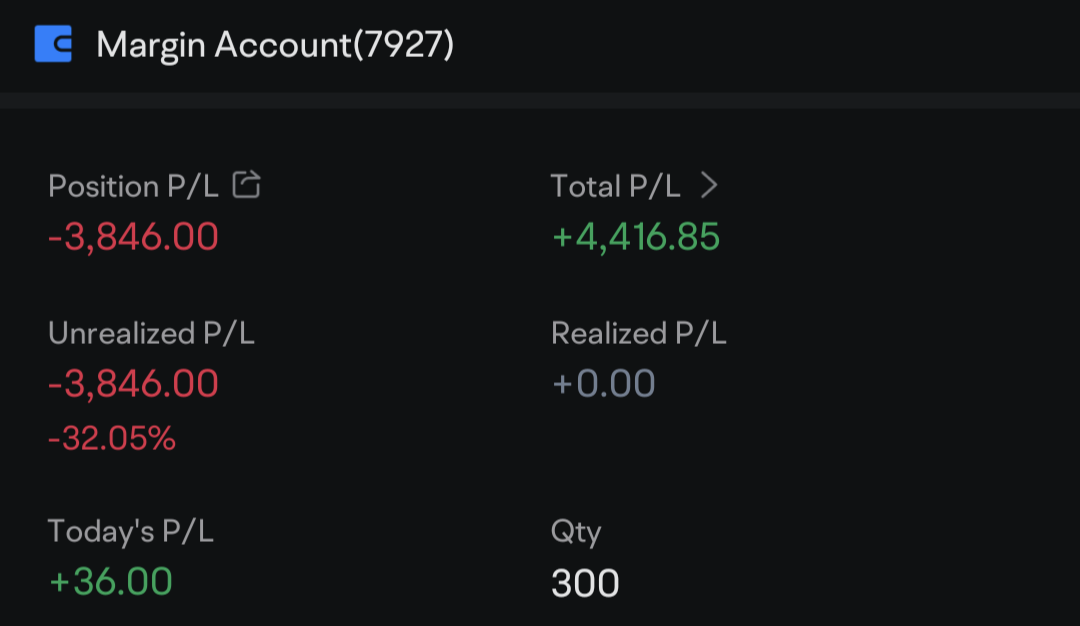Tap the -32.05% unrealized percentage

[112, 438]
